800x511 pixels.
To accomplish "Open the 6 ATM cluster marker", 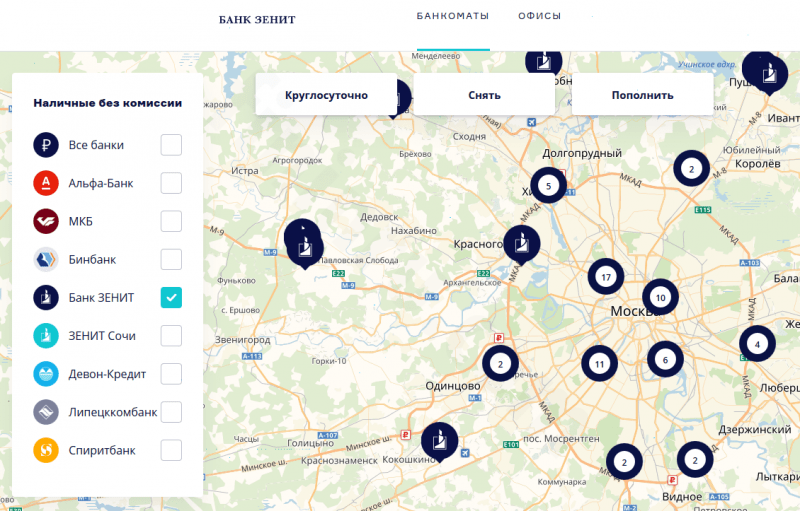I will click(665, 360).
